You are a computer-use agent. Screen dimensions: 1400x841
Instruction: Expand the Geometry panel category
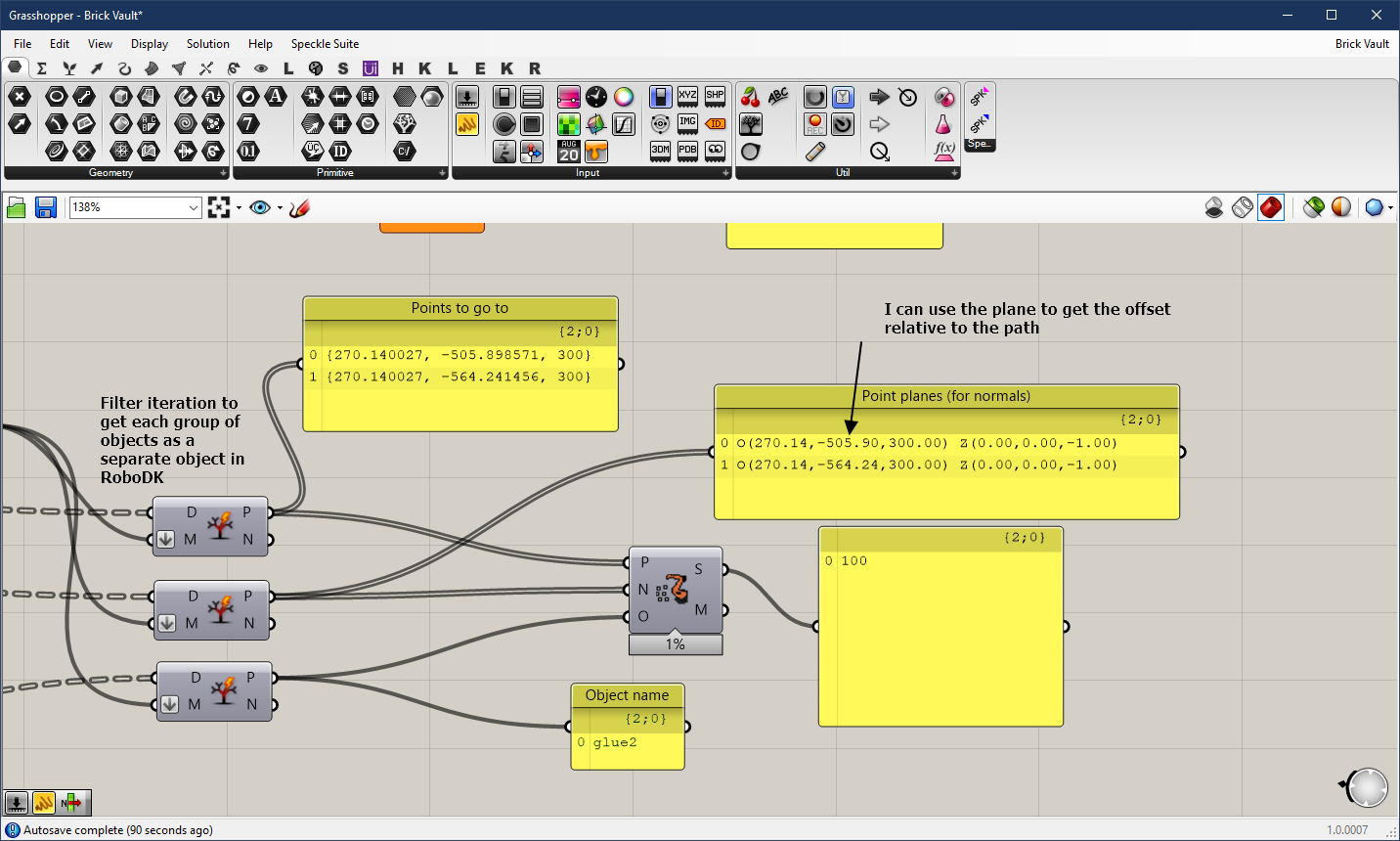[x=223, y=173]
